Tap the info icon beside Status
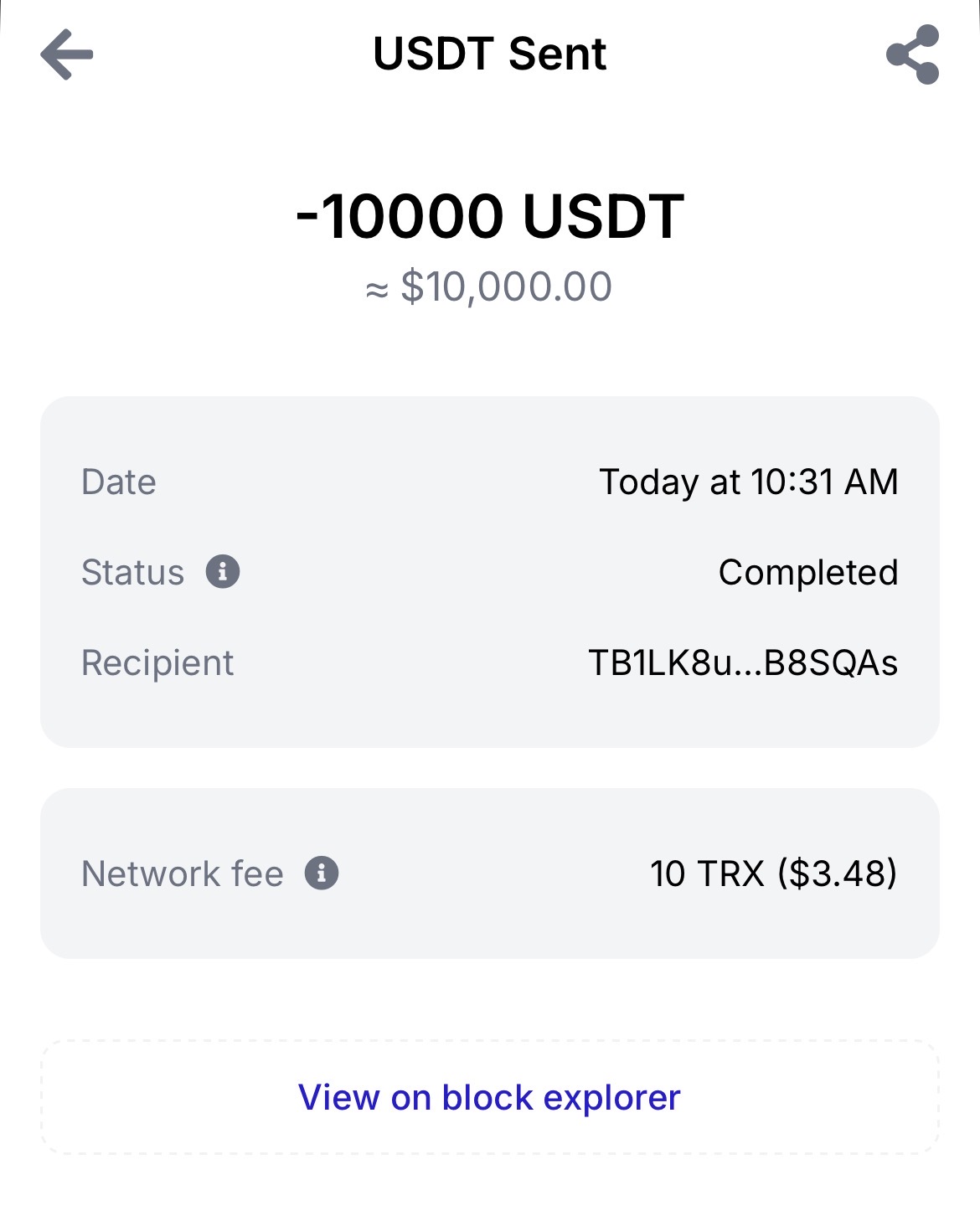Viewport: 980px width, 1211px height. click(x=223, y=572)
